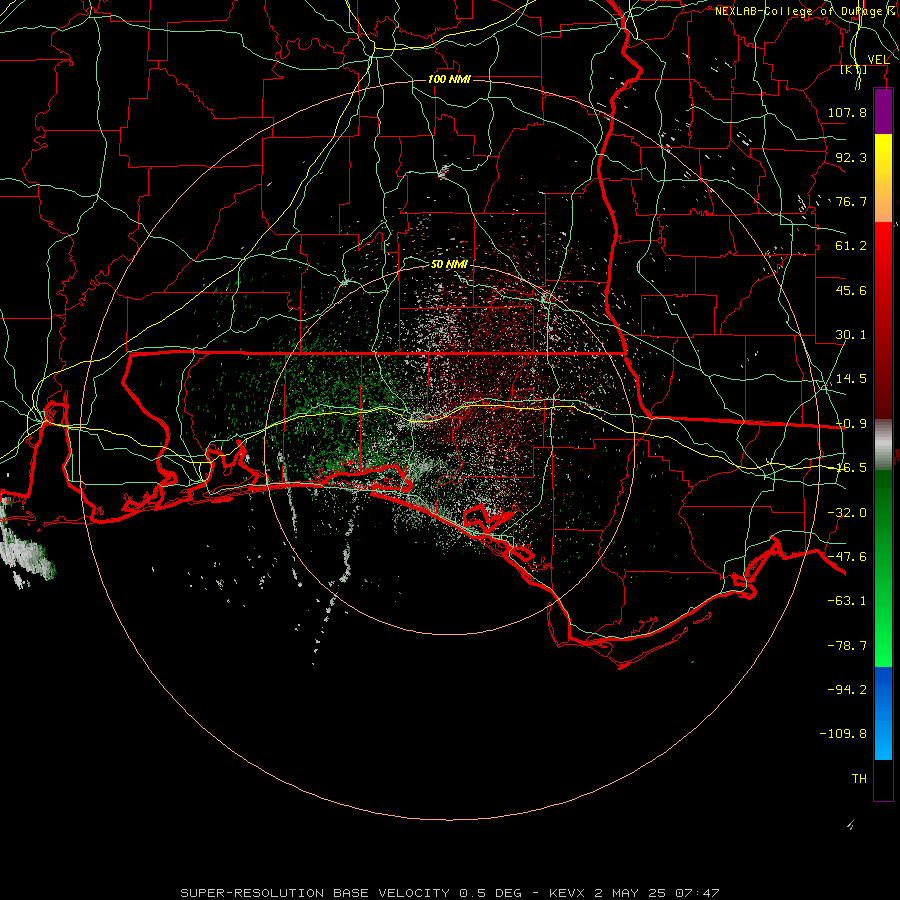Click the 92.3 velocity scale value
Screen dimensions: 900x900
coord(851,157)
